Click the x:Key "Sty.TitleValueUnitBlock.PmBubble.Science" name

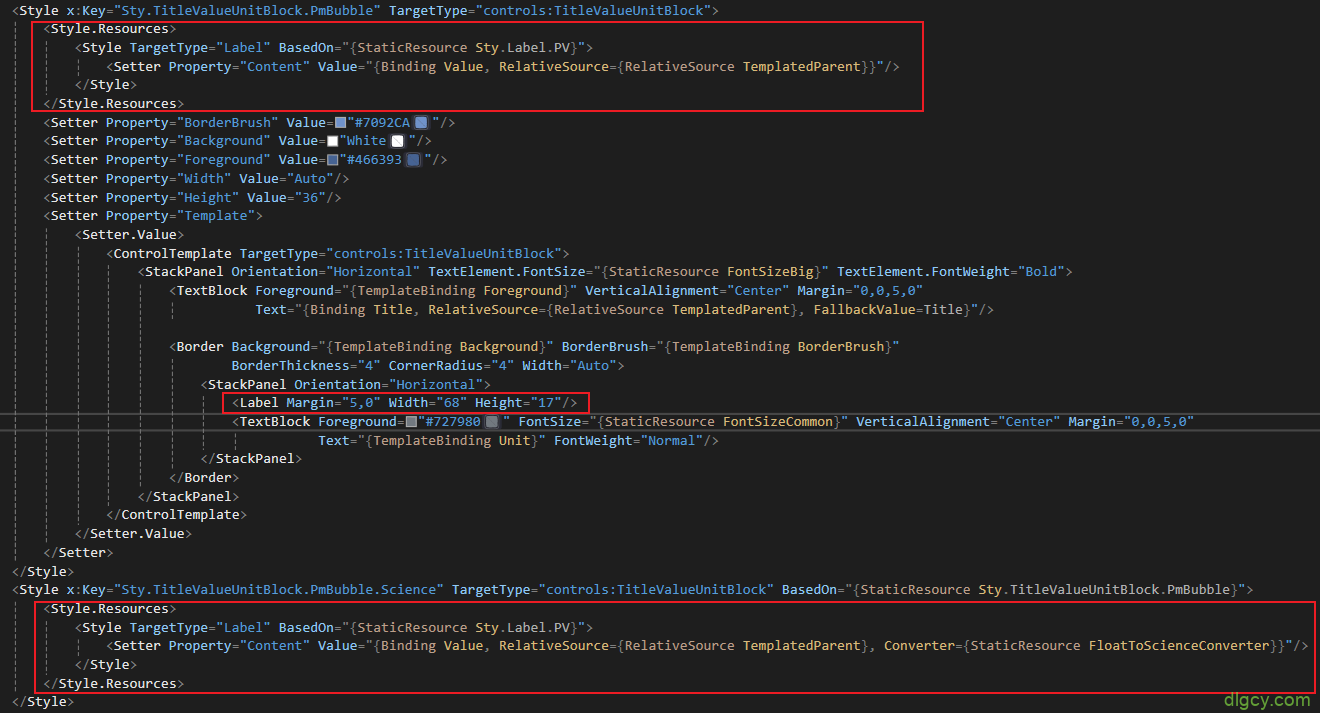(x=276, y=590)
